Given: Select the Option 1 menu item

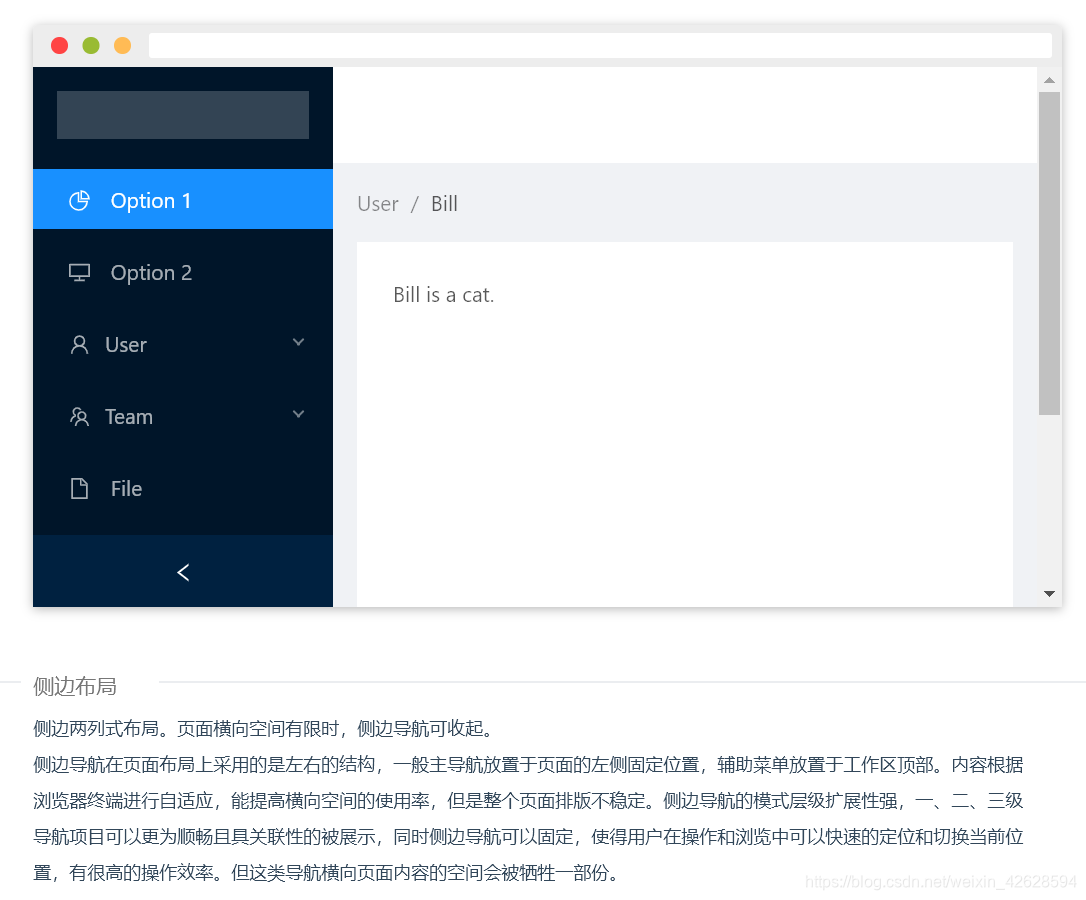Looking at the screenshot, I should tap(183, 200).
